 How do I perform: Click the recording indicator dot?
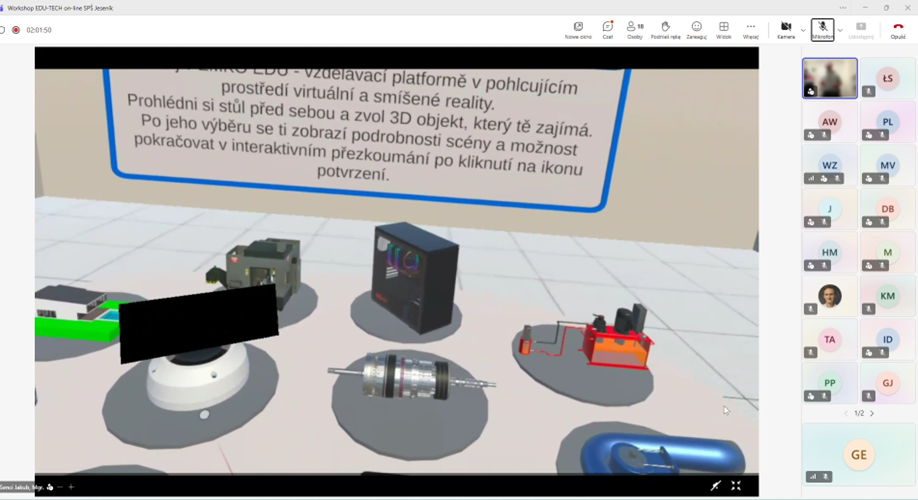[x=16, y=30]
